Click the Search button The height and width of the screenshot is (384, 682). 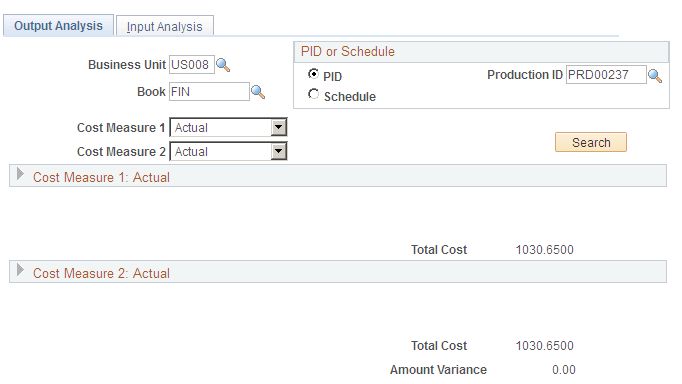point(591,142)
